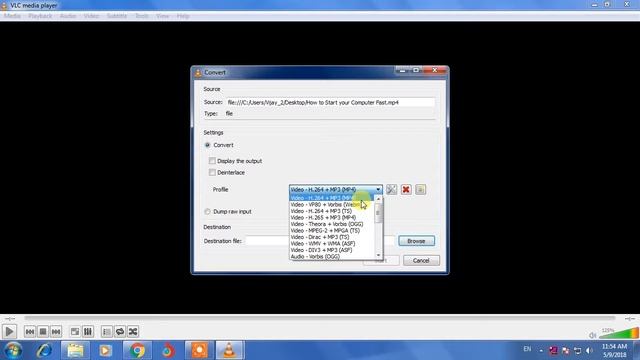Enable random shuffle playback icon

(x=133, y=331)
